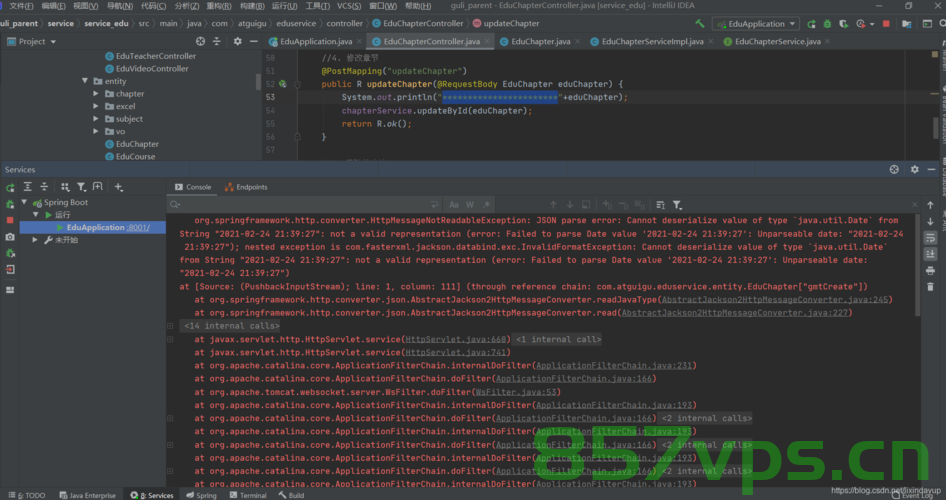
Task: Open the EduApplication run configuration dropdown
Action: [x=756, y=24]
